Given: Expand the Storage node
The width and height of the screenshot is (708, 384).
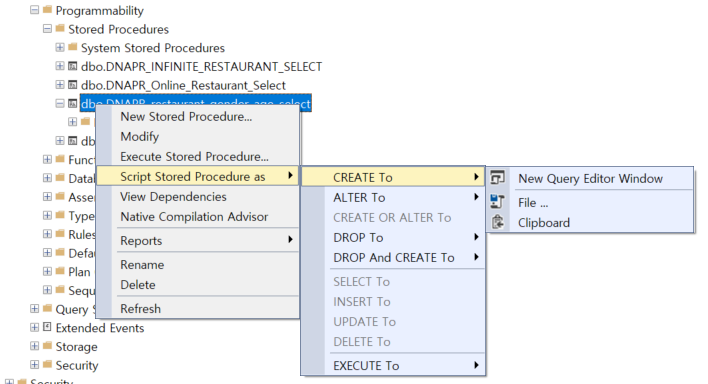Looking at the screenshot, I should (35, 346).
